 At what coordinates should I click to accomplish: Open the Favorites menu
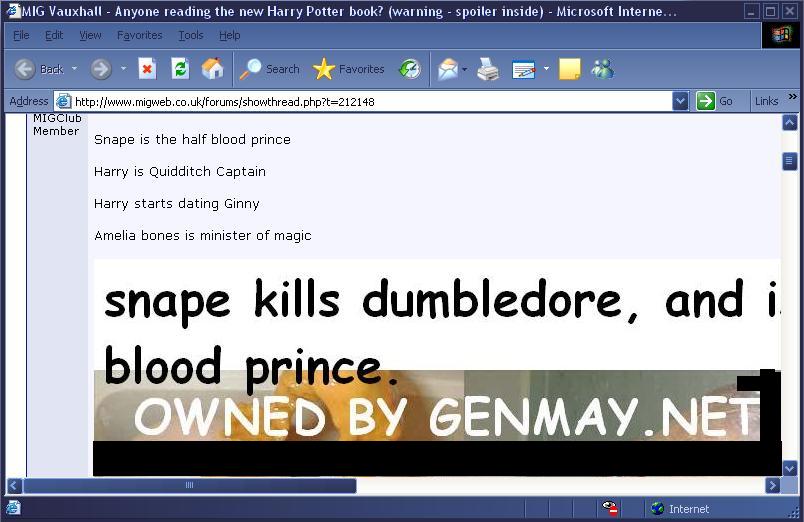pos(139,35)
